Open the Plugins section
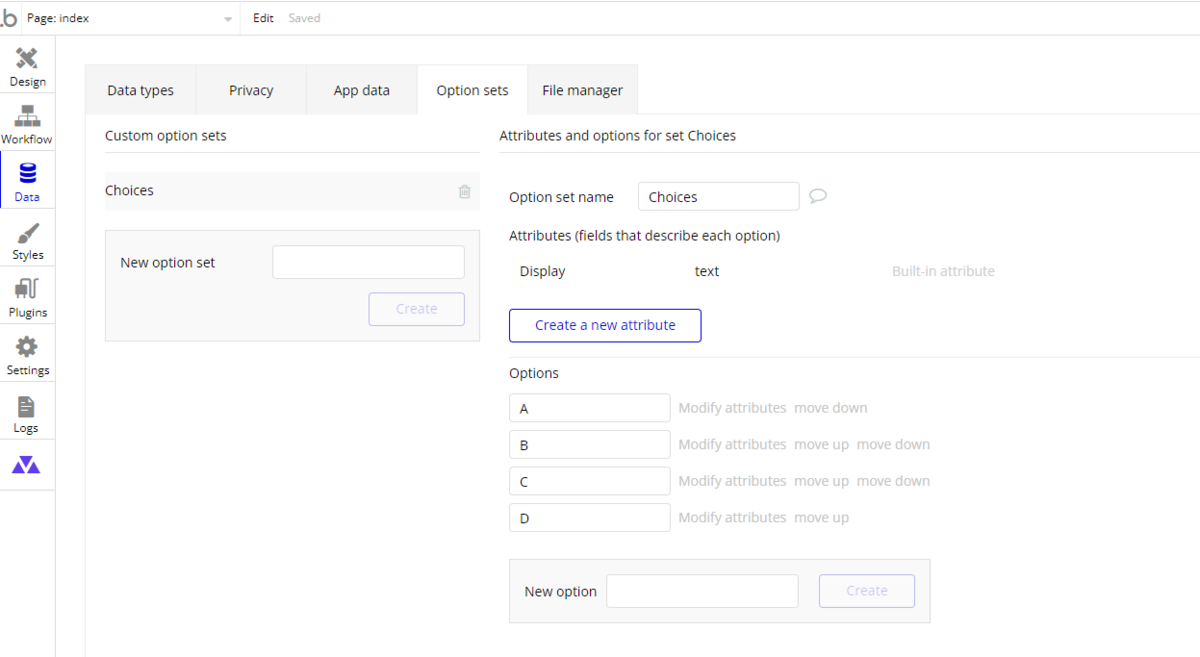The height and width of the screenshot is (657, 1200). (x=27, y=298)
